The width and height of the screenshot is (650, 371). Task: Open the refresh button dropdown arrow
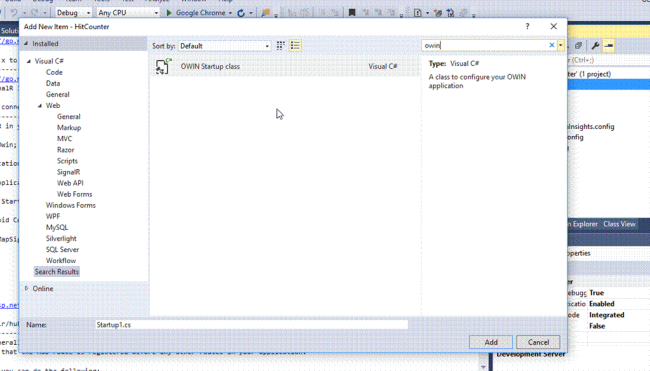click(x=251, y=13)
